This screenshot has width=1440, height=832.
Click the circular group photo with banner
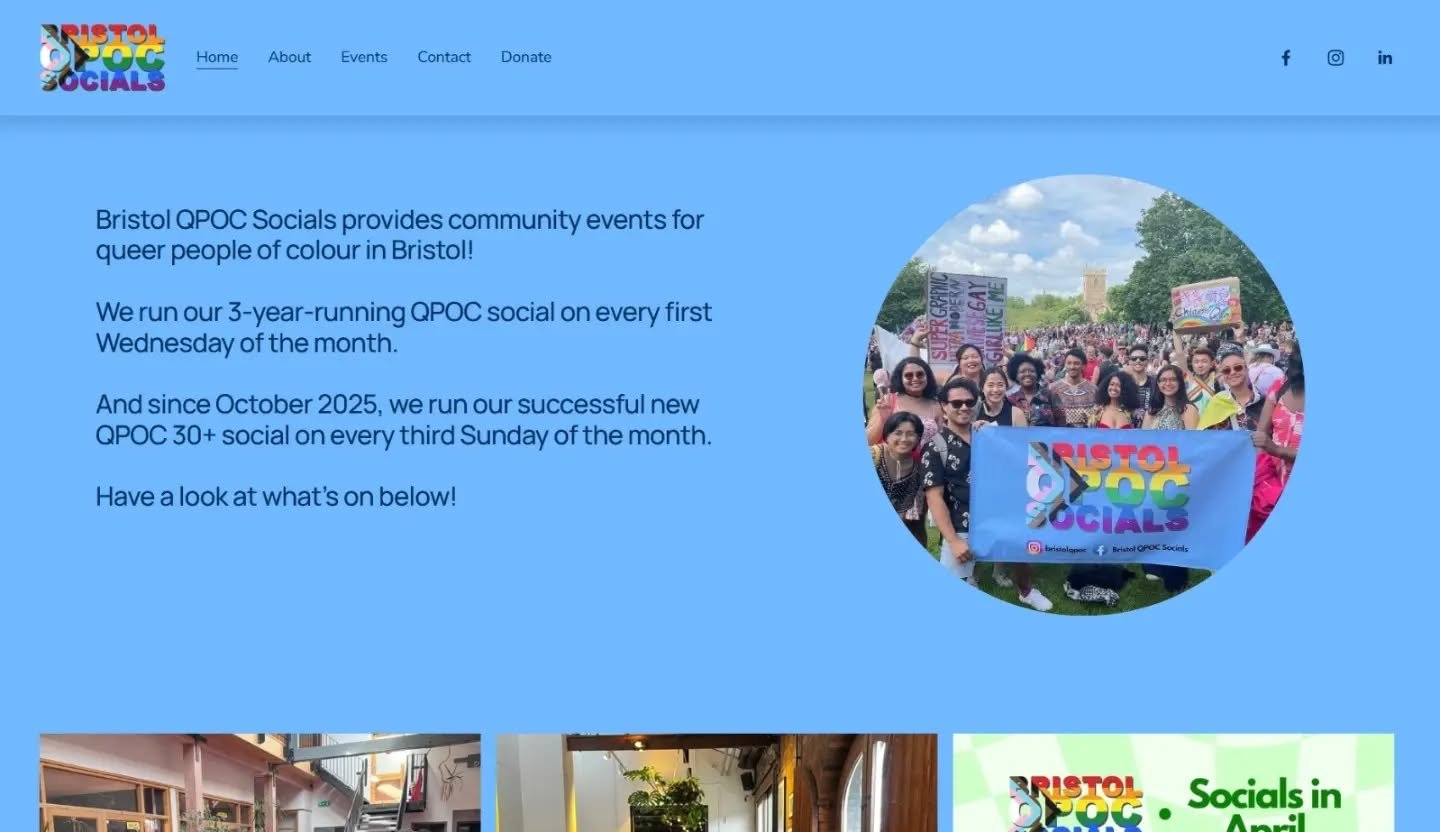pos(1085,394)
